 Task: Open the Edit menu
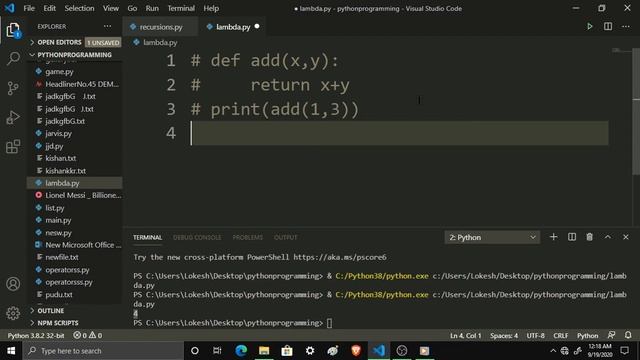click(x=49, y=8)
